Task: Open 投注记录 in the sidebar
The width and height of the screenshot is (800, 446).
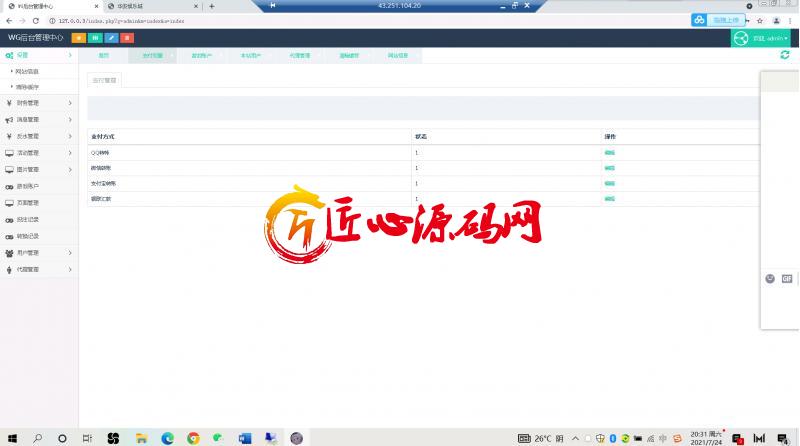Action: [28, 219]
